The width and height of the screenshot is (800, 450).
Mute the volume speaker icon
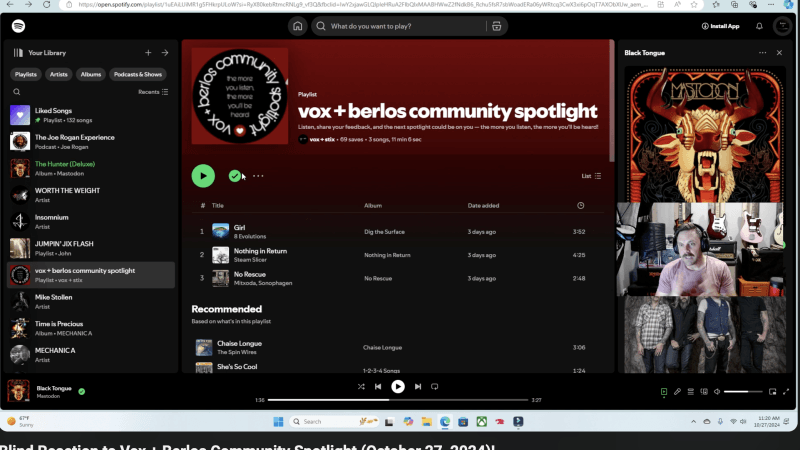tap(717, 392)
